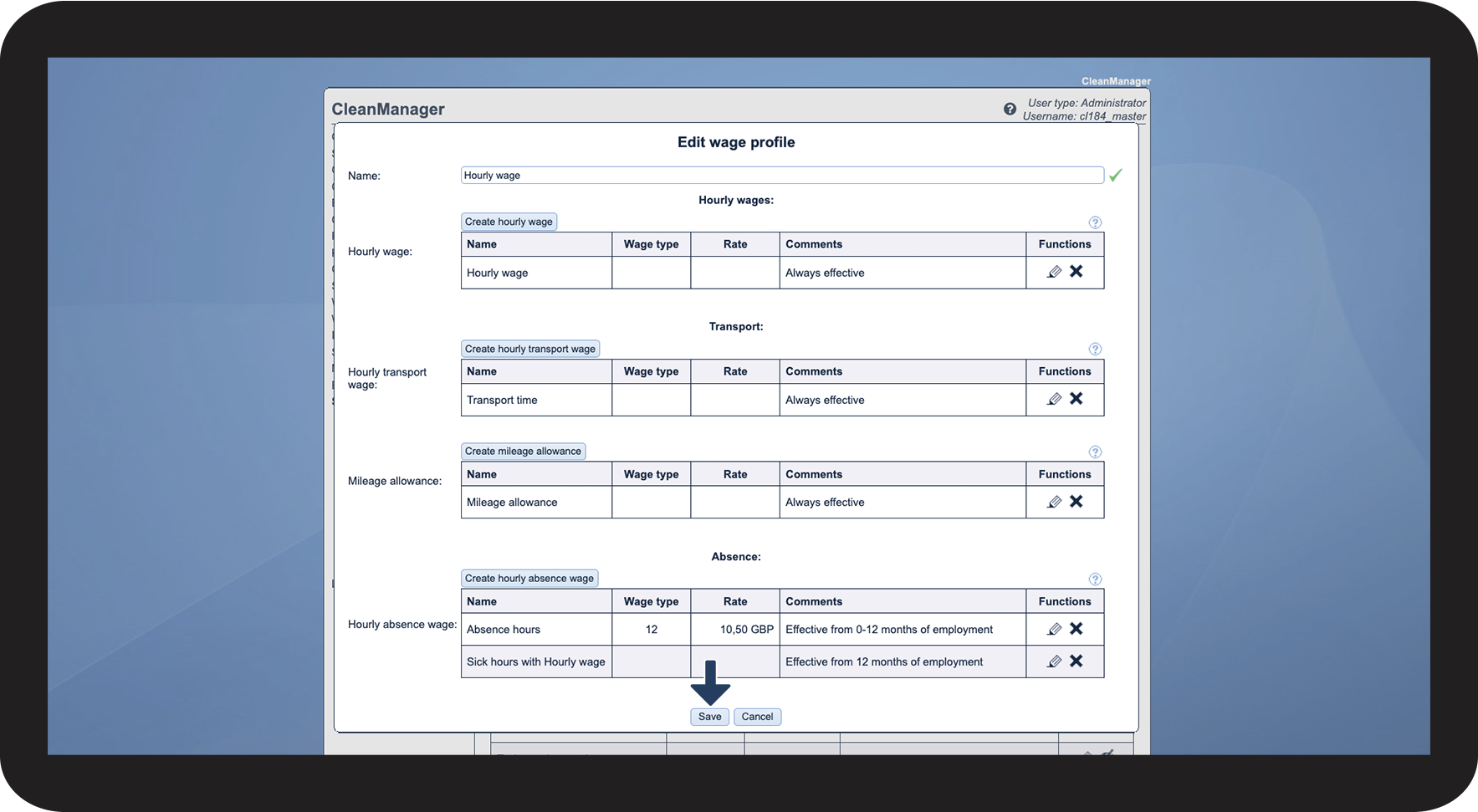Open help for the mileage allowance table
This screenshot has width=1478, height=812.
coord(1095,452)
